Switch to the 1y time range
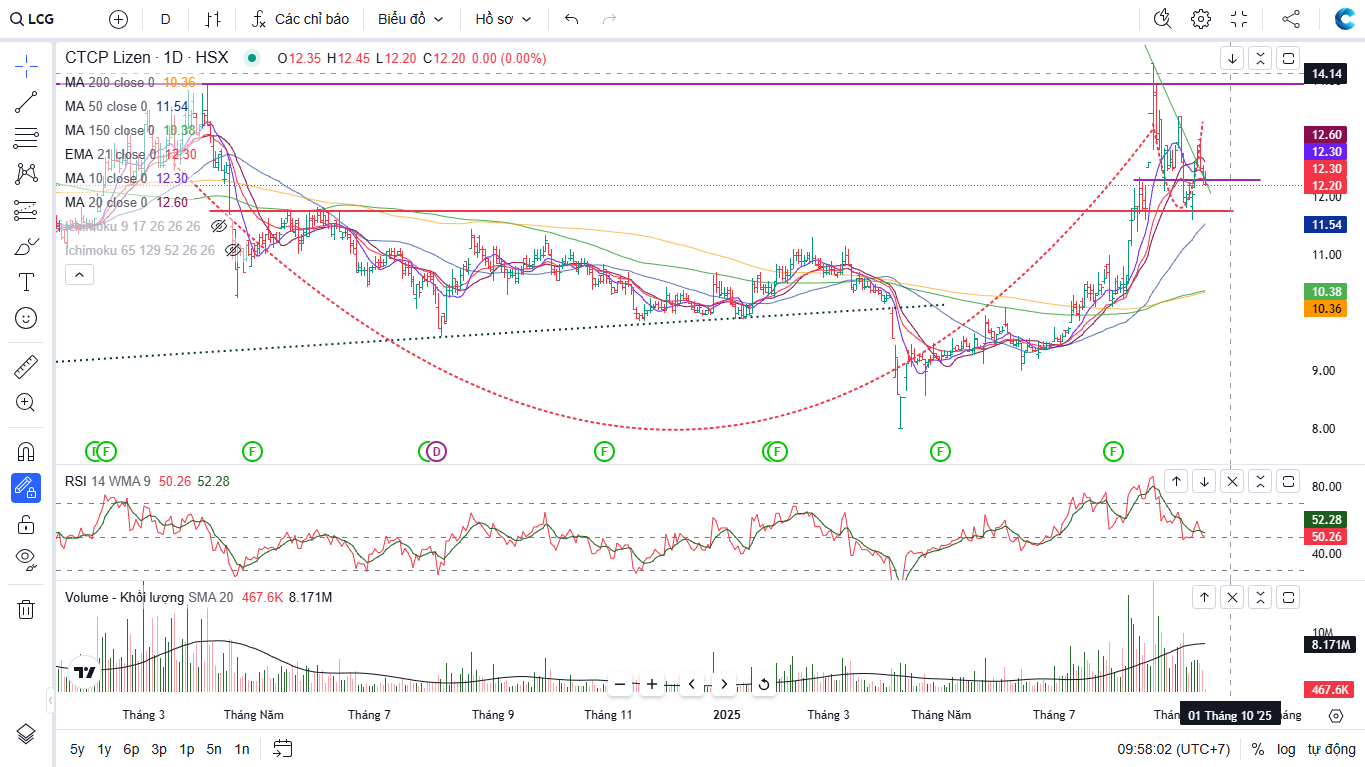1365x767 pixels. (x=104, y=749)
